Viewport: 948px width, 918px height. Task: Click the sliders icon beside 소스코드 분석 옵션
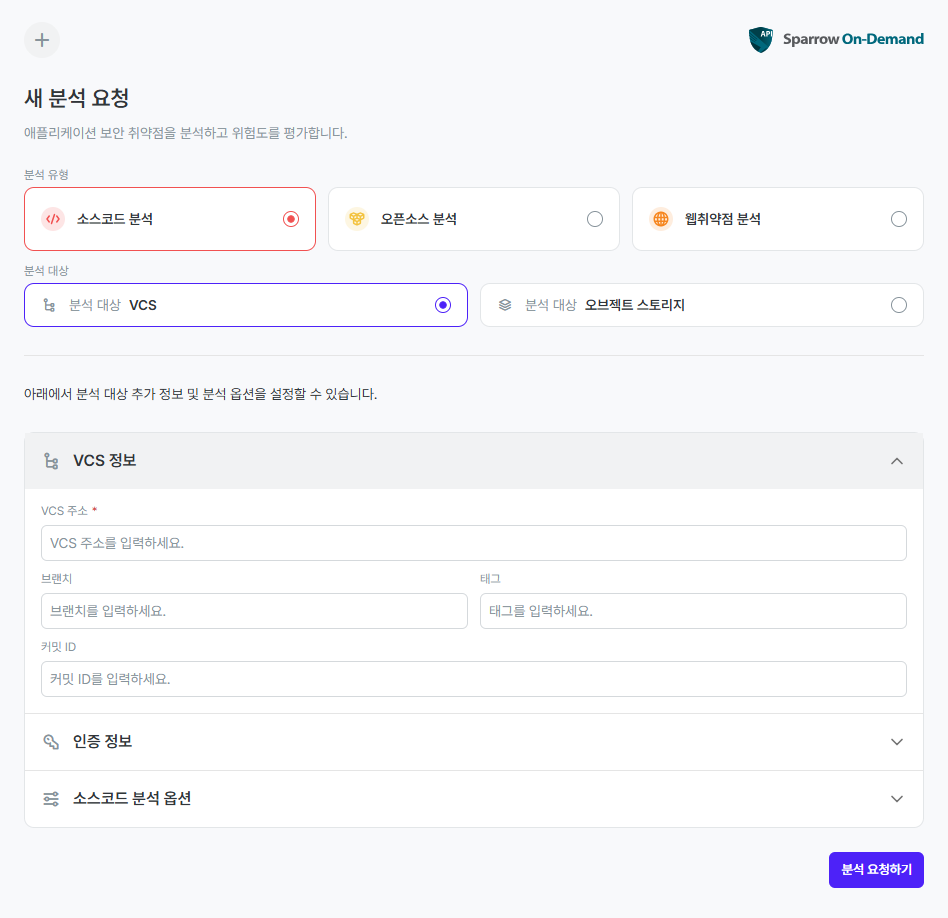click(51, 799)
